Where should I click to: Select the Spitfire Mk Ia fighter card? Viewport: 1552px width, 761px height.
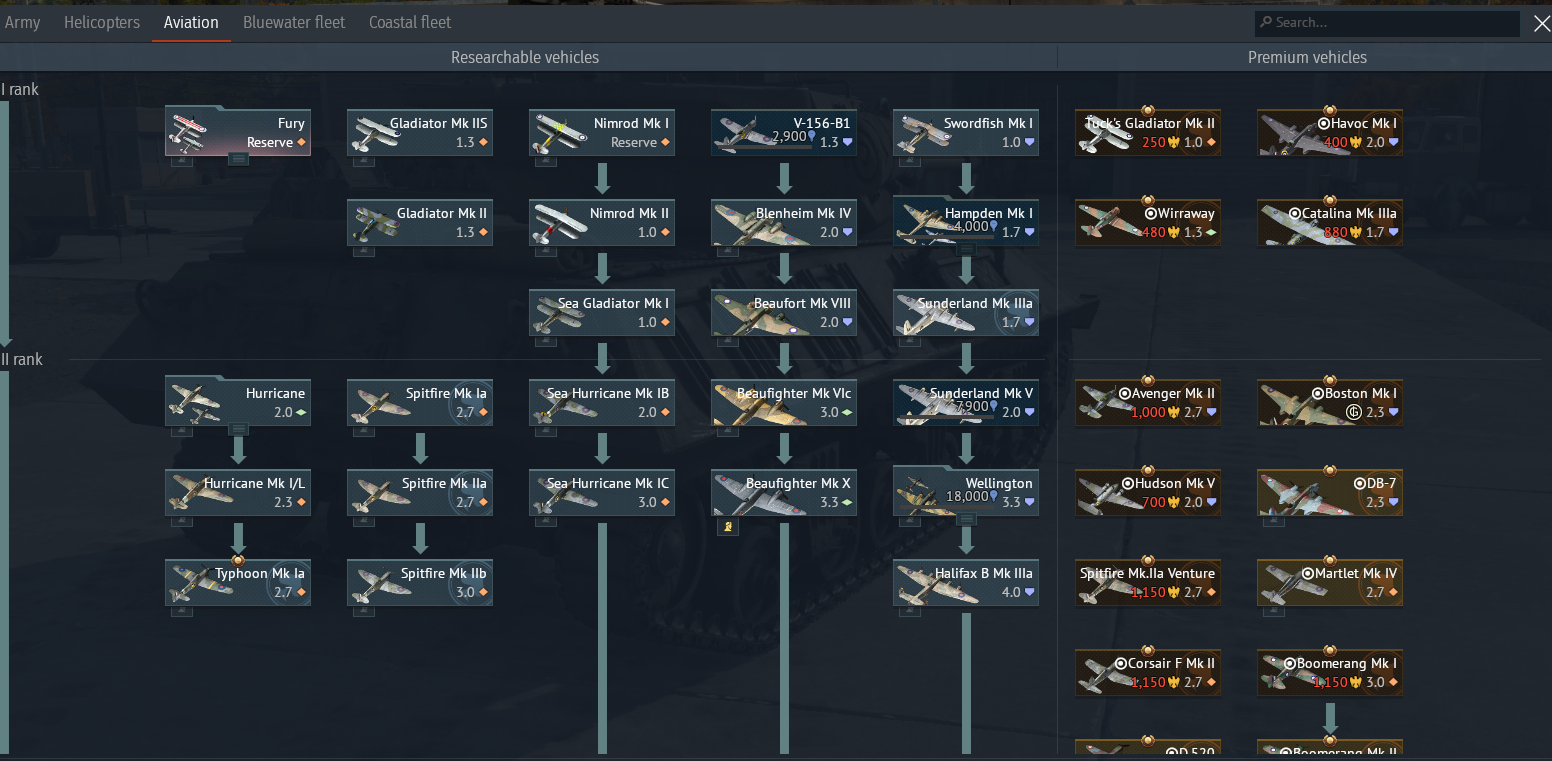pyautogui.click(x=420, y=403)
